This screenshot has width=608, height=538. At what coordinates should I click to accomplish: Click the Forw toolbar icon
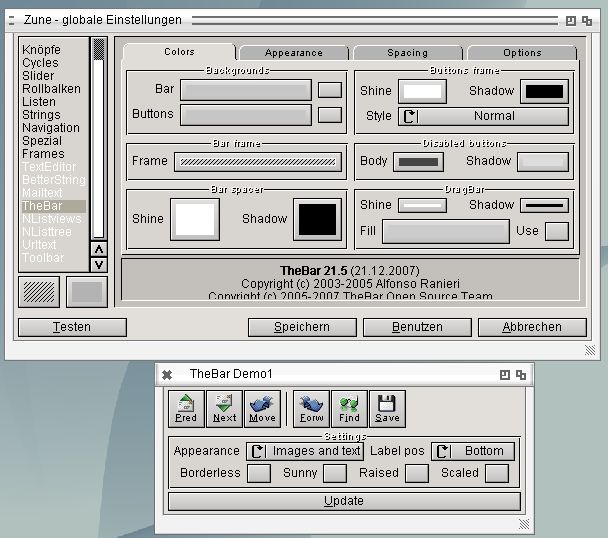point(312,409)
